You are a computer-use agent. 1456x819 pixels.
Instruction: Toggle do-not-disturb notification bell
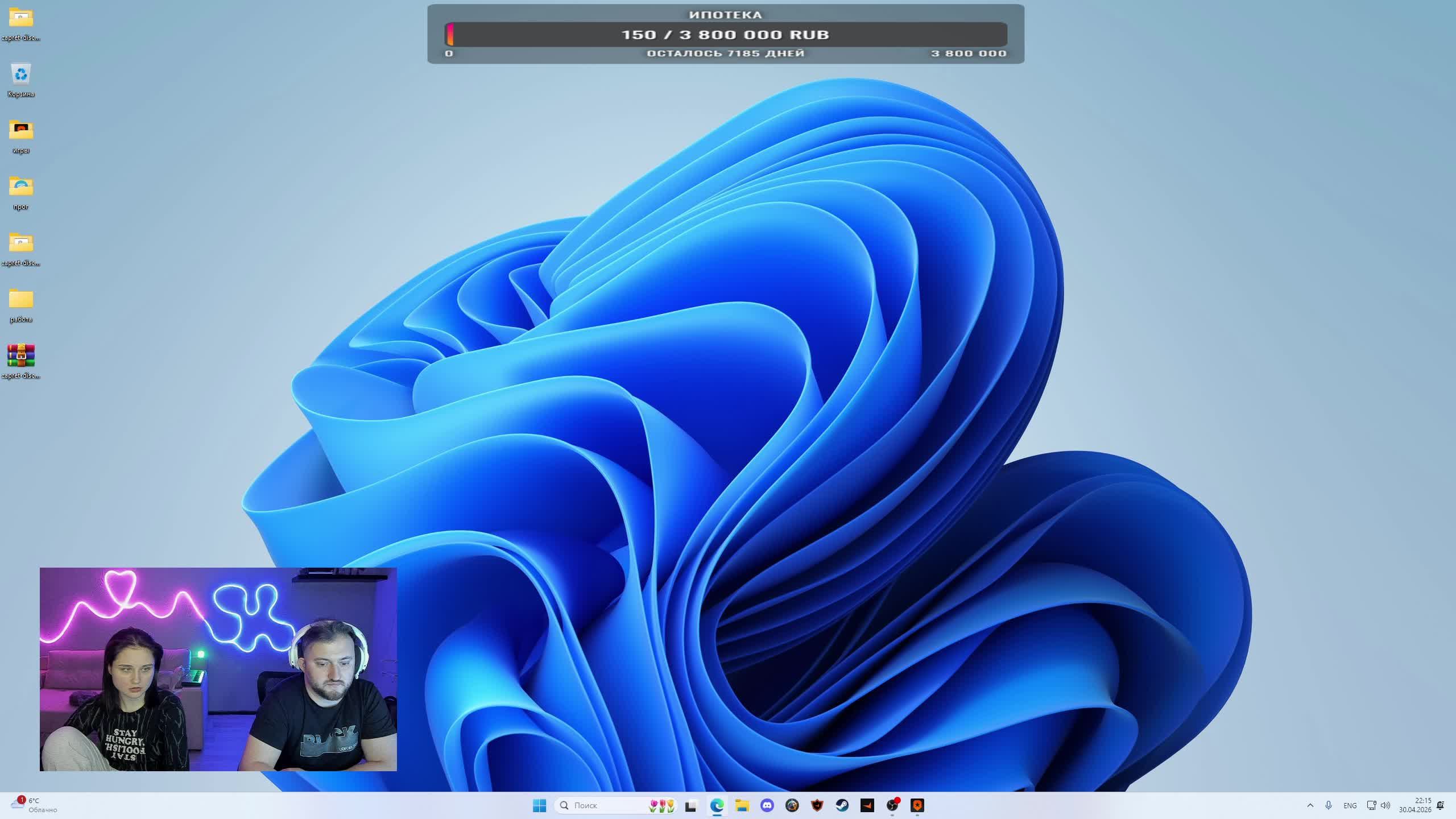coord(1441,805)
